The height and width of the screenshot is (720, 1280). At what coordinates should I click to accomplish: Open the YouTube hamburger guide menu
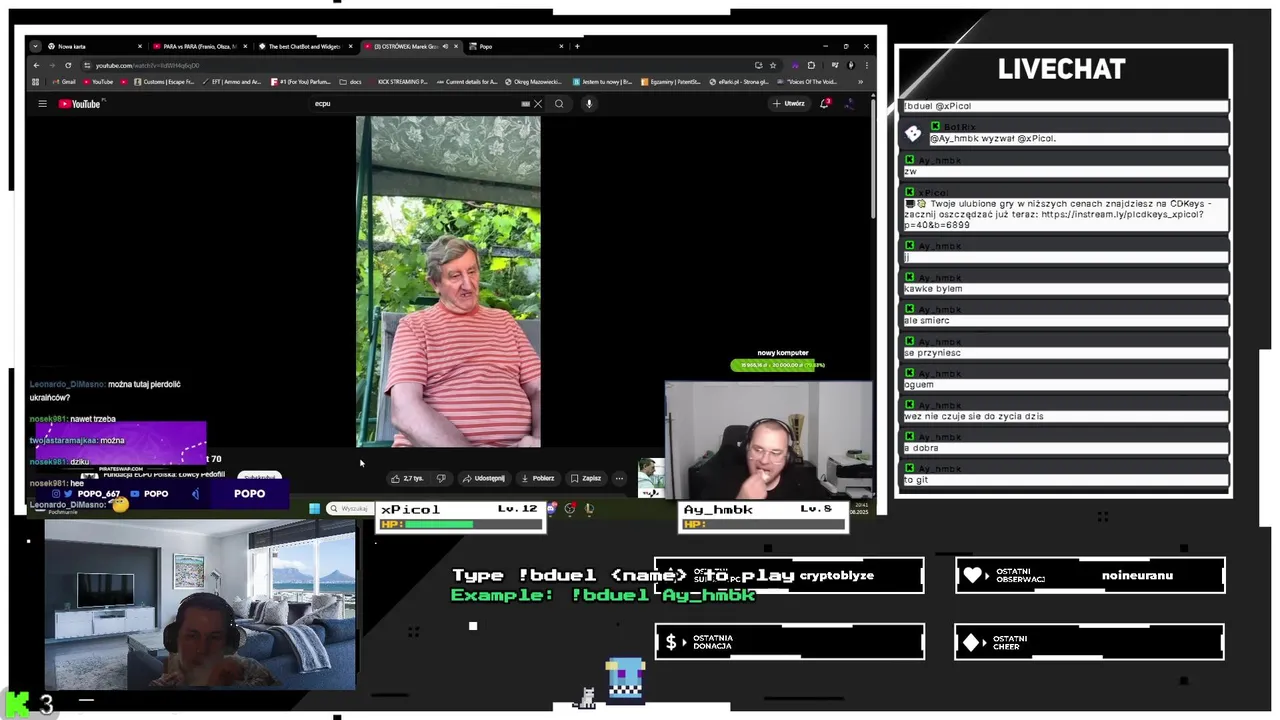(x=42, y=104)
